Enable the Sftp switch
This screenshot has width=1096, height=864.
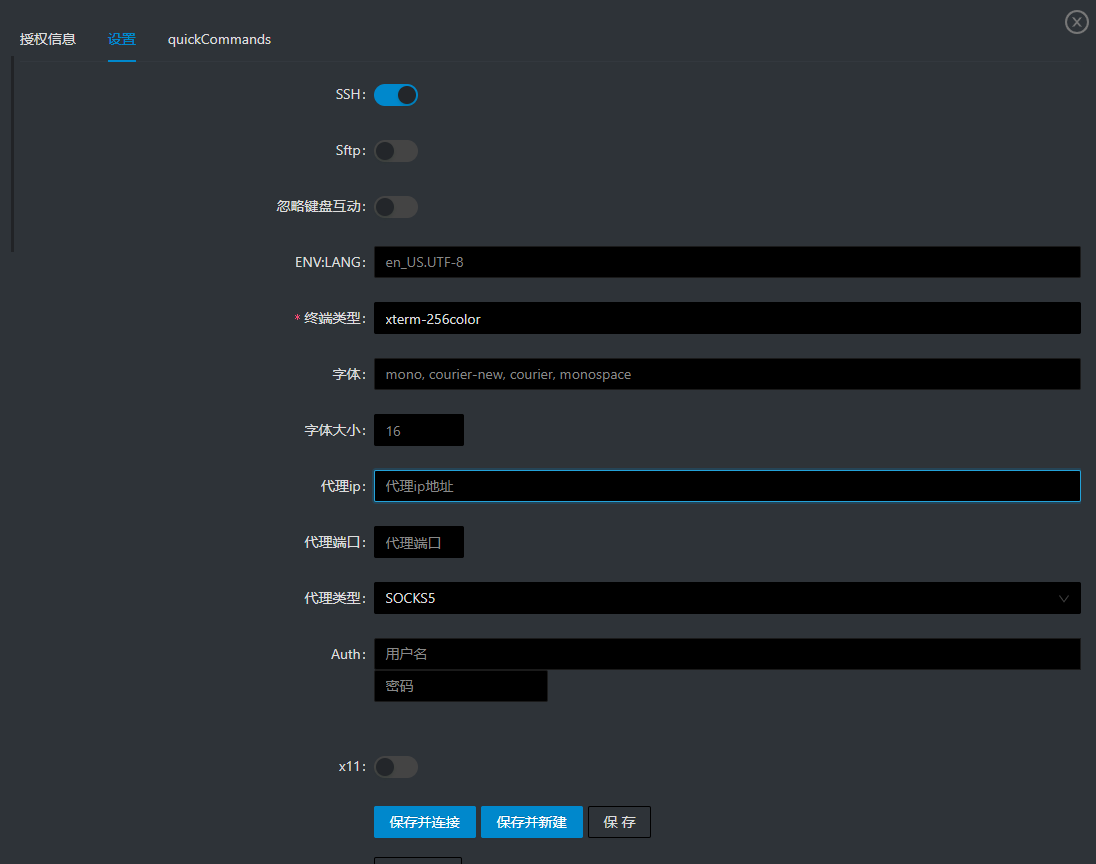pos(396,151)
